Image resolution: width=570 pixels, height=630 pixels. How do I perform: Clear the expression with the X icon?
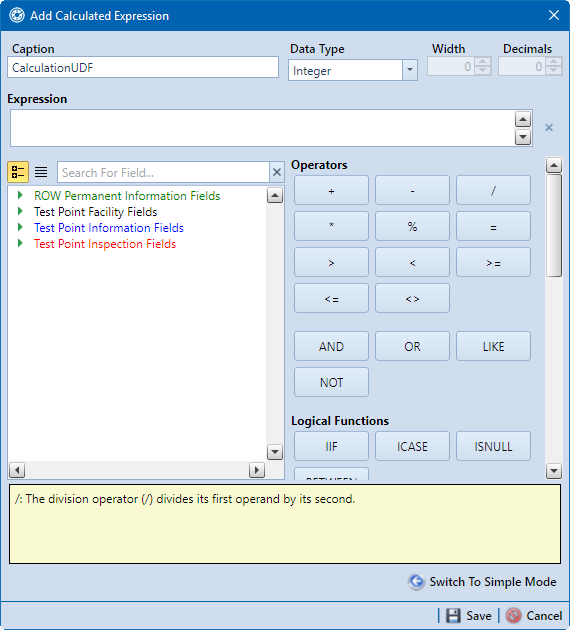549,127
